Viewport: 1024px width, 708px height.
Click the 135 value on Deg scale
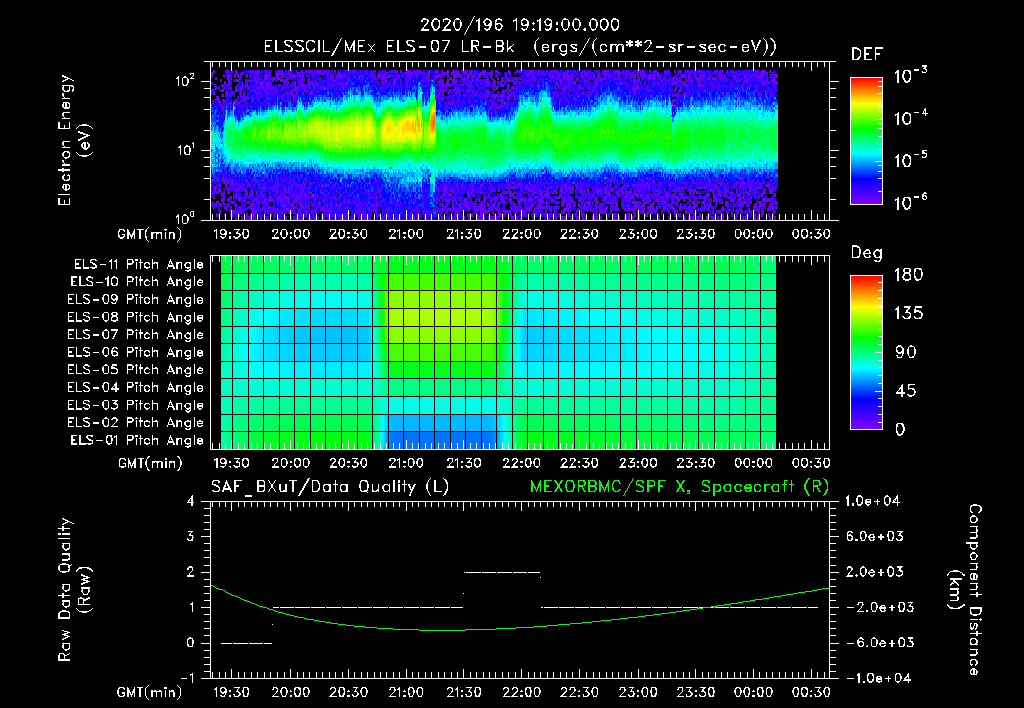coord(908,314)
